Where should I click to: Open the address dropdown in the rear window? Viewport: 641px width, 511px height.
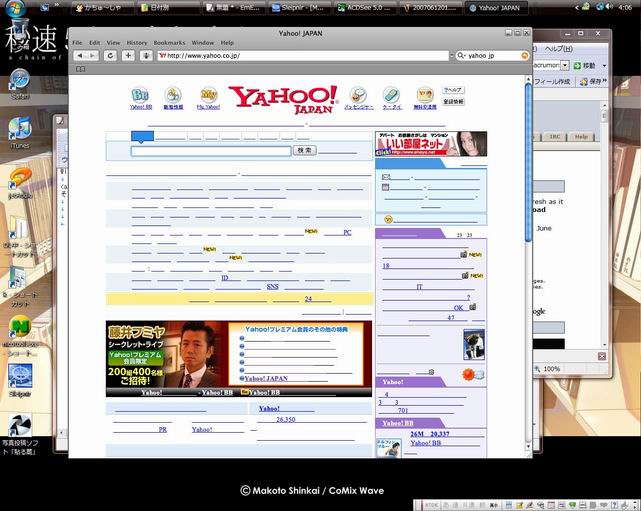pyautogui.click(x=565, y=65)
